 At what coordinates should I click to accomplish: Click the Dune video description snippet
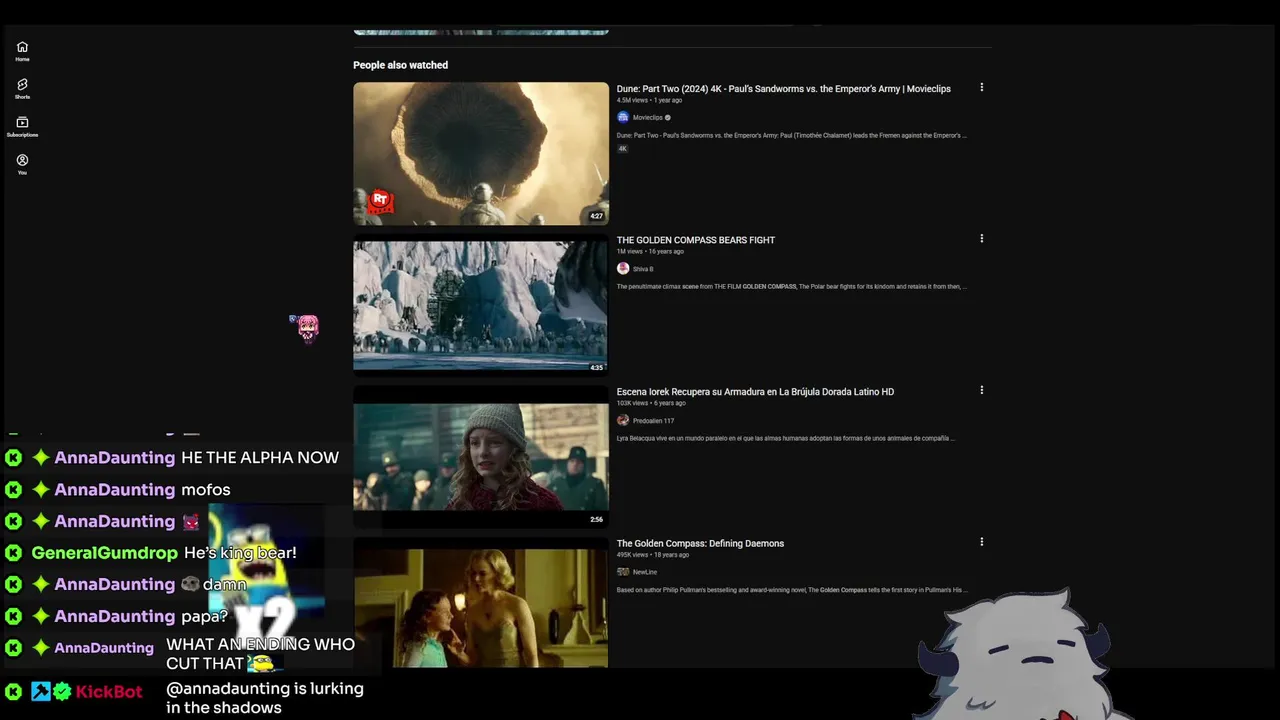pos(791,135)
